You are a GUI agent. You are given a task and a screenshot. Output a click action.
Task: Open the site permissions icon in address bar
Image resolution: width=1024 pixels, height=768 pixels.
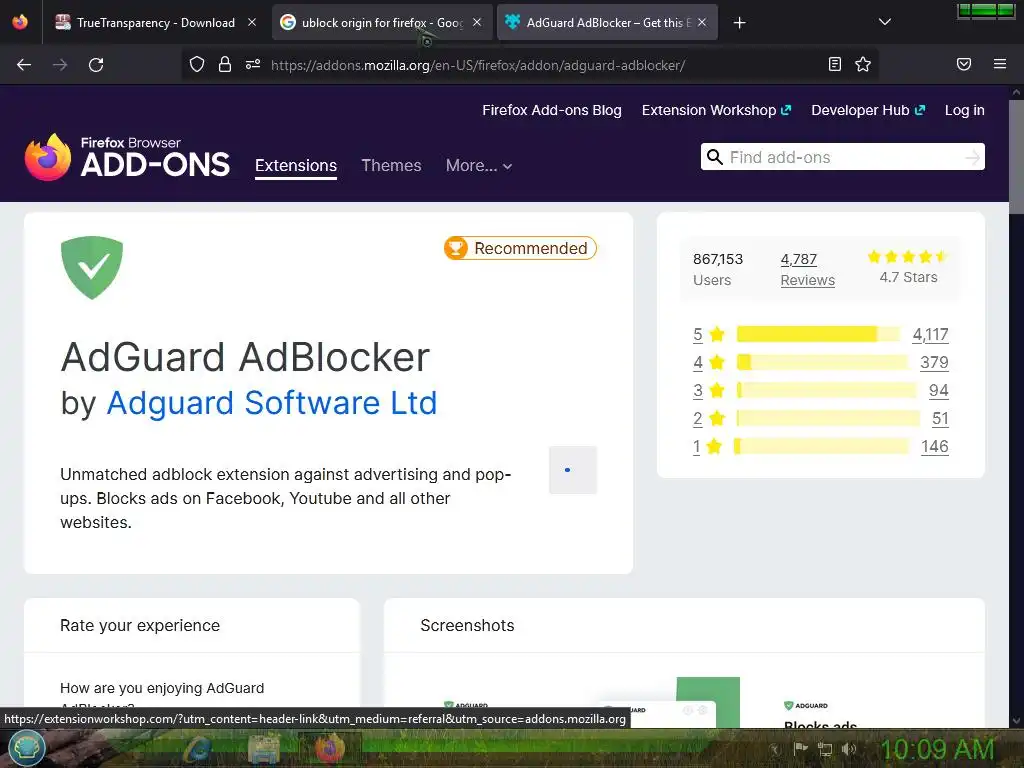(253, 64)
